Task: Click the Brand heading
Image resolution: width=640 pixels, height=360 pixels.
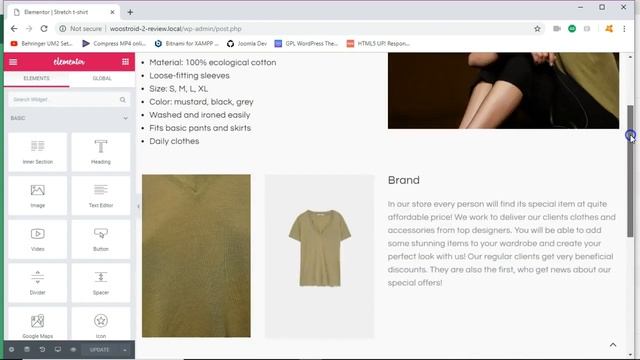Action: (404, 180)
